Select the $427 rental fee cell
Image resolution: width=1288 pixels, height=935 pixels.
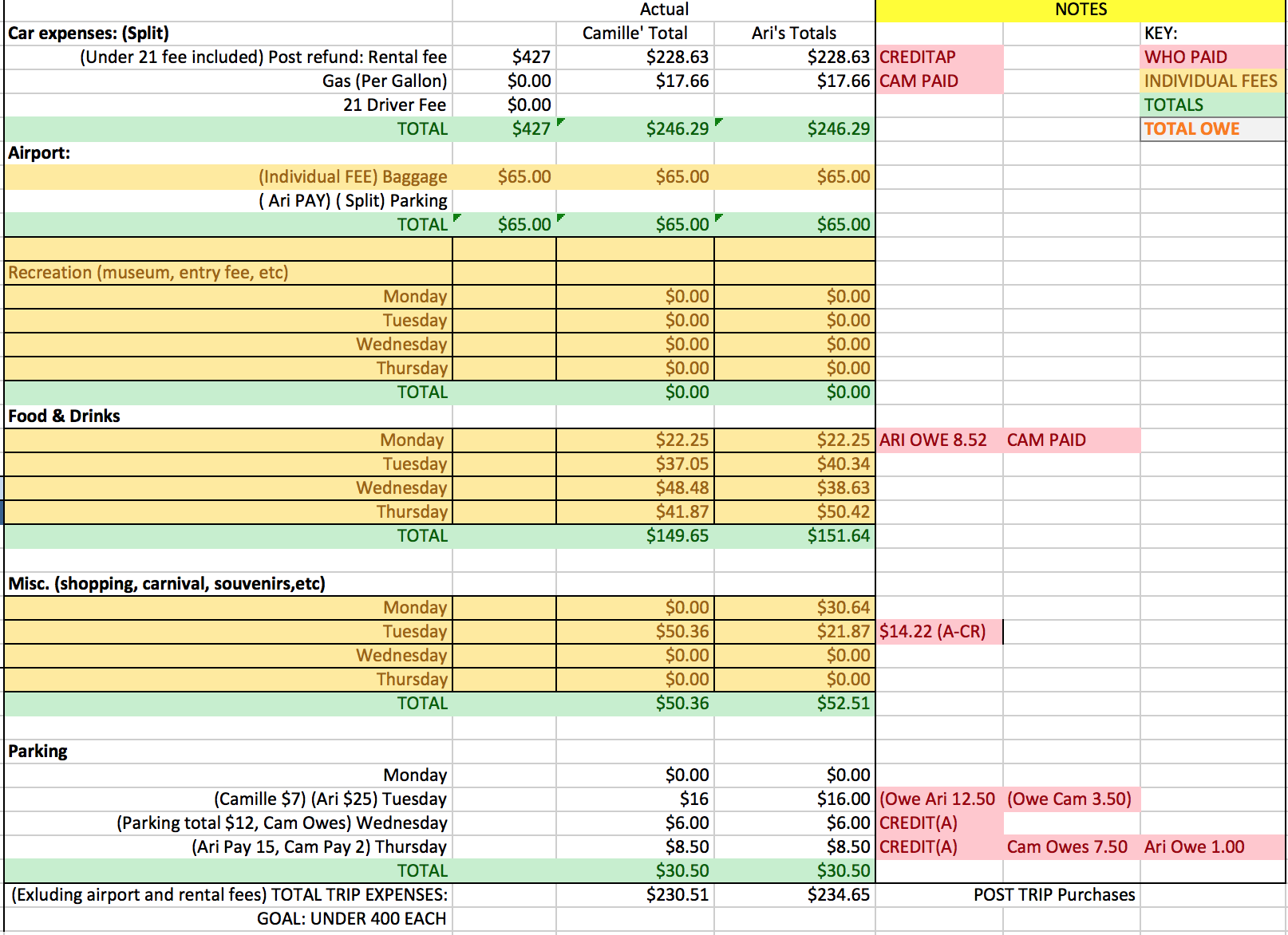tap(504, 57)
